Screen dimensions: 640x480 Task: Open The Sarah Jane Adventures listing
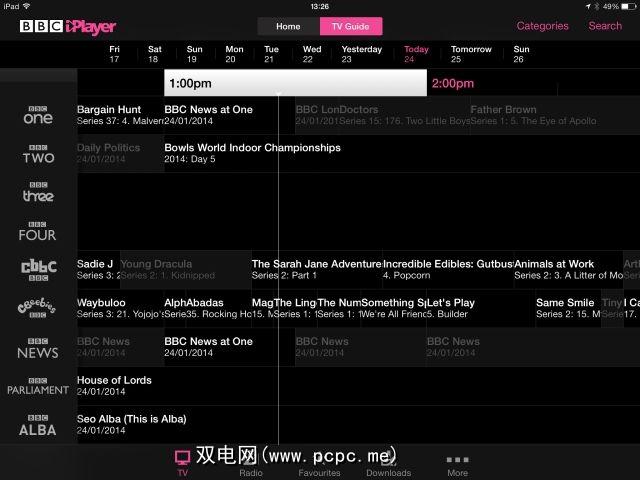[317, 269]
